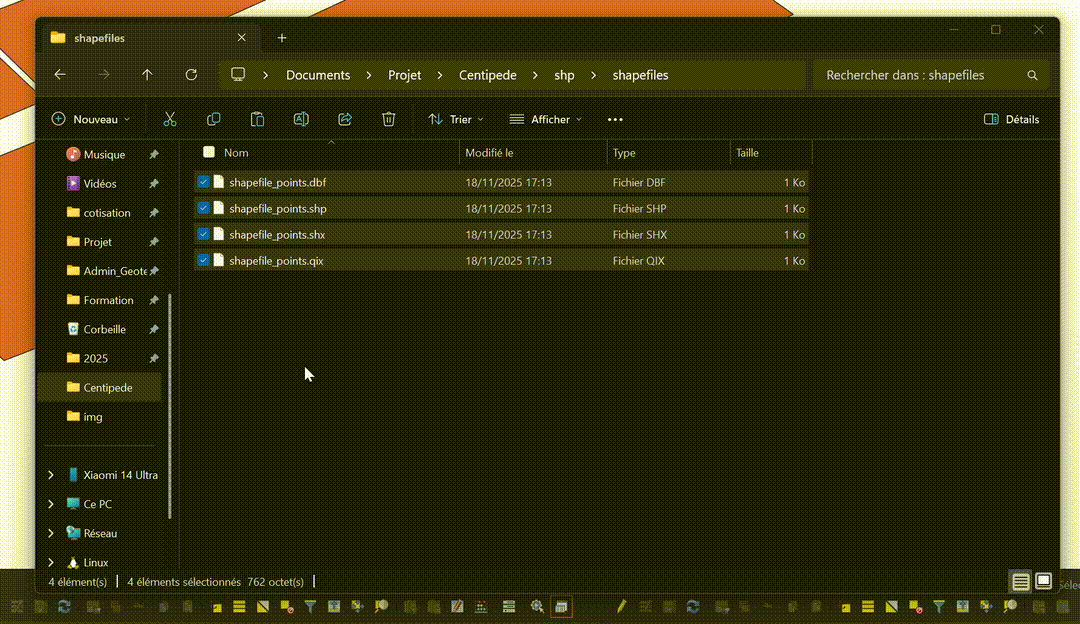Refresh the current folder view
The width and height of the screenshot is (1080, 624).
tap(191, 75)
